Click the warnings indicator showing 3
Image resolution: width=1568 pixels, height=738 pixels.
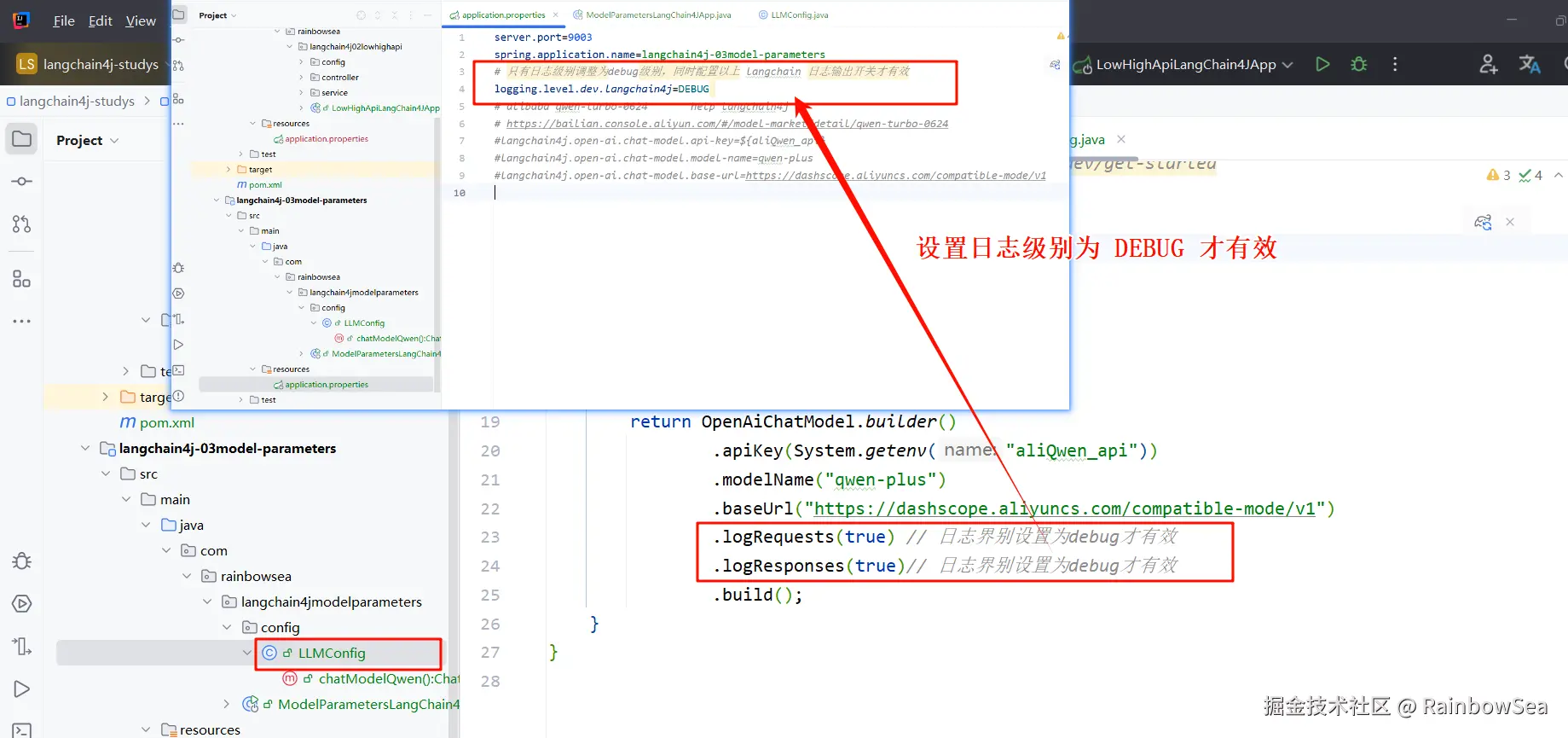coord(1498,175)
